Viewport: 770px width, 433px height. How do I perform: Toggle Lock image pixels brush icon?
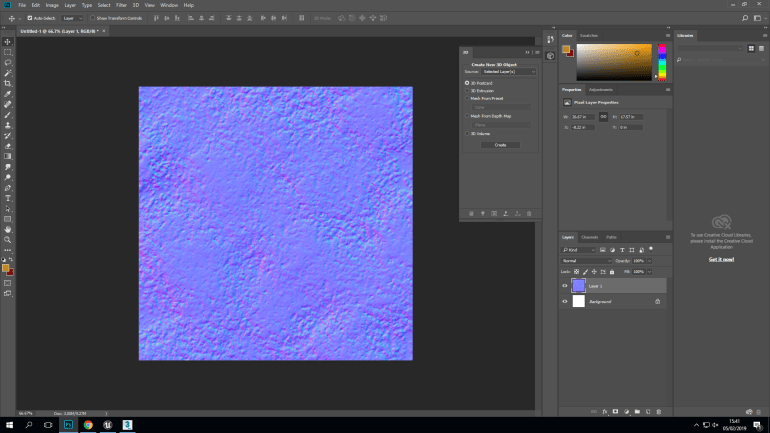click(x=585, y=271)
